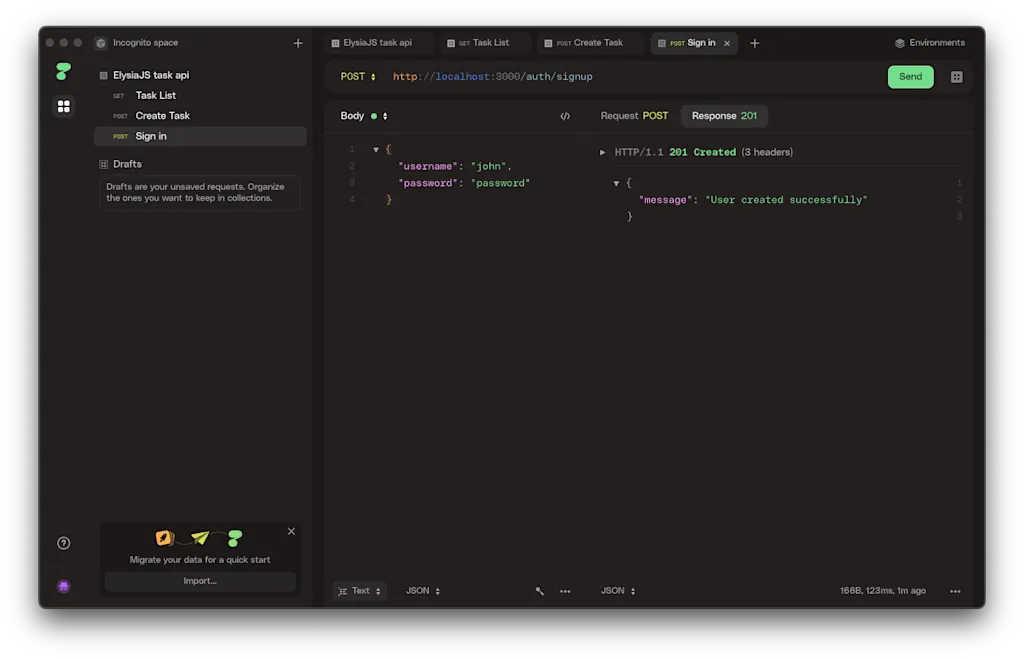Image resolution: width=1024 pixels, height=660 pixels.
Task: Open the Body type dropdown
Action: (x=364, y=116)
